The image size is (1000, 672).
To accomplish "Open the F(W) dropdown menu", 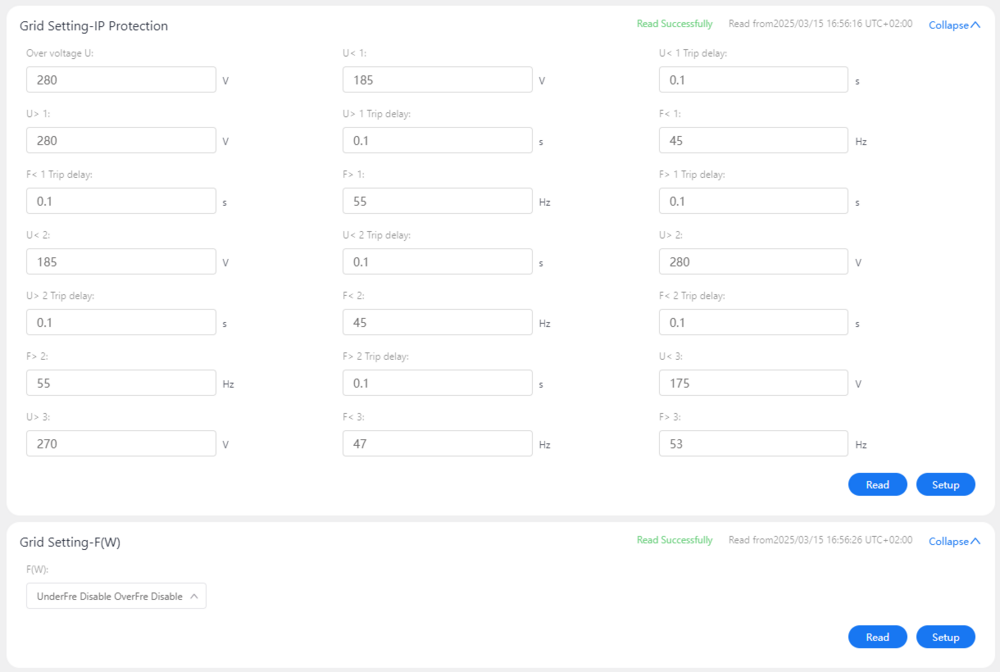I will (x=116, y=596).
